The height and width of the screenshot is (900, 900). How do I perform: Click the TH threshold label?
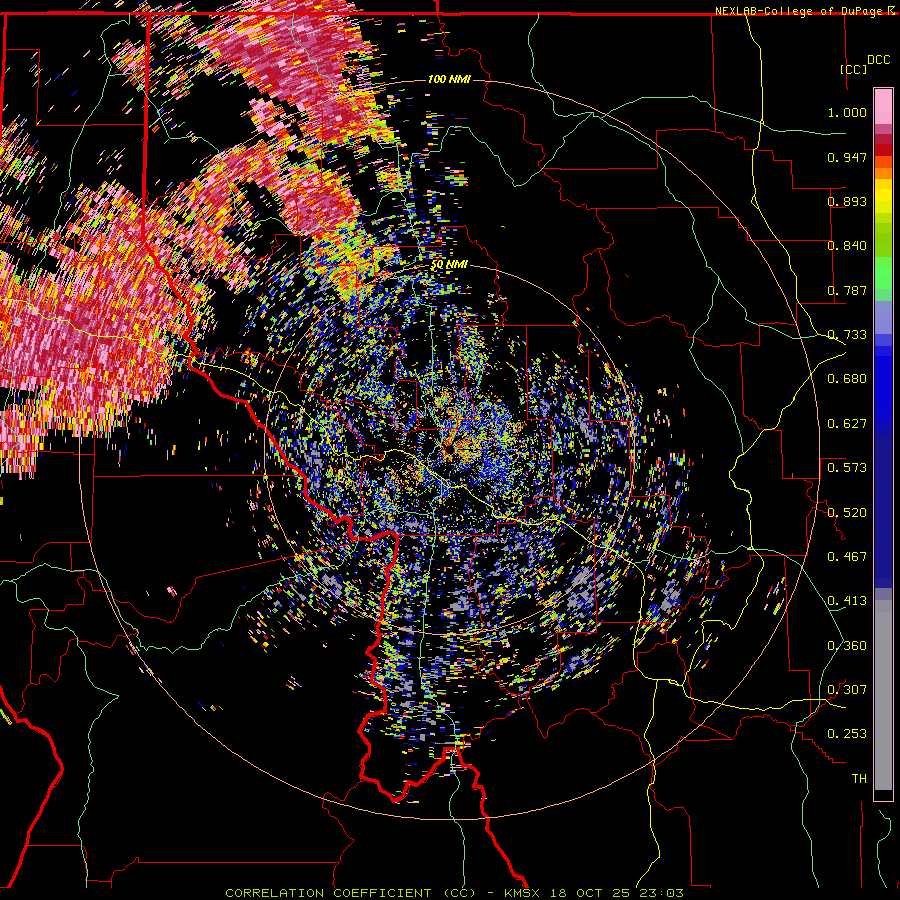click(859, 779)
